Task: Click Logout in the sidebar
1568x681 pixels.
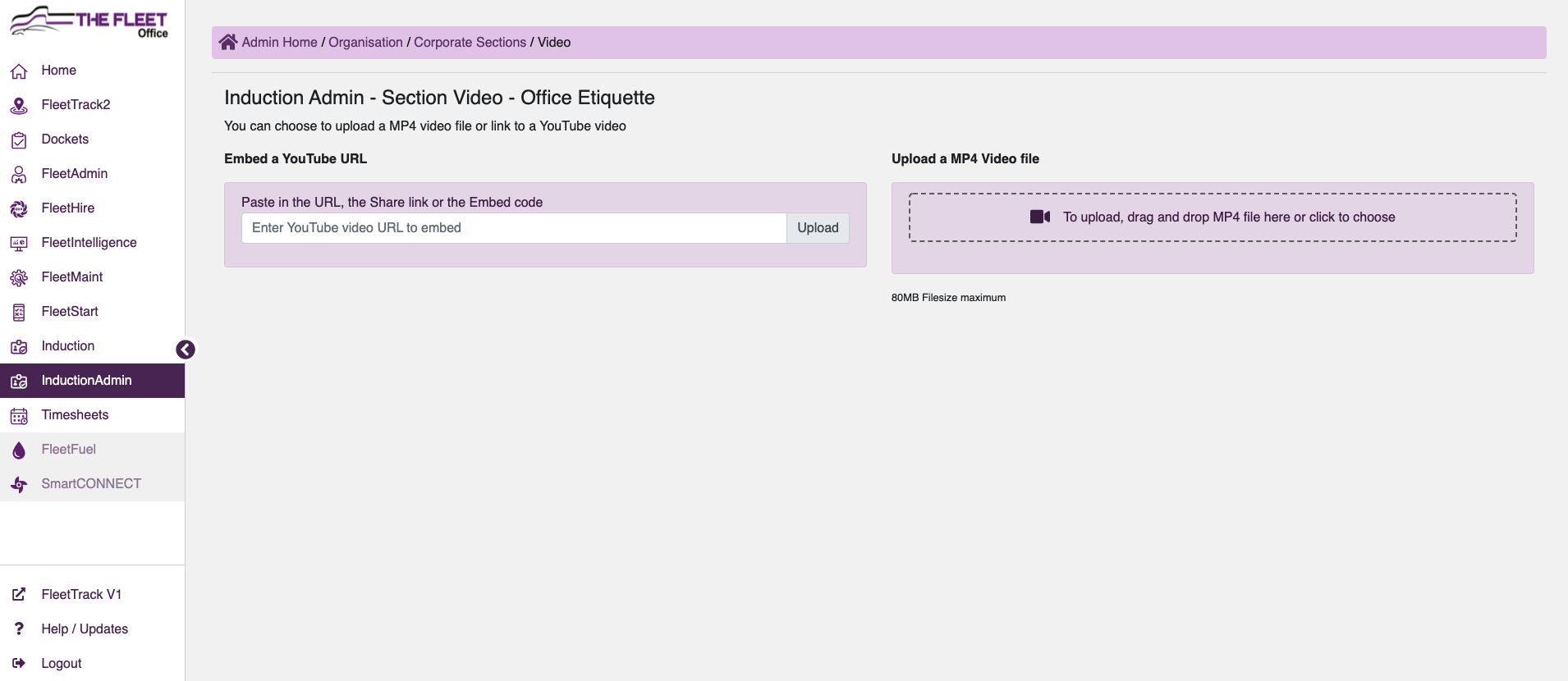Action: click(x=92, y=663)
